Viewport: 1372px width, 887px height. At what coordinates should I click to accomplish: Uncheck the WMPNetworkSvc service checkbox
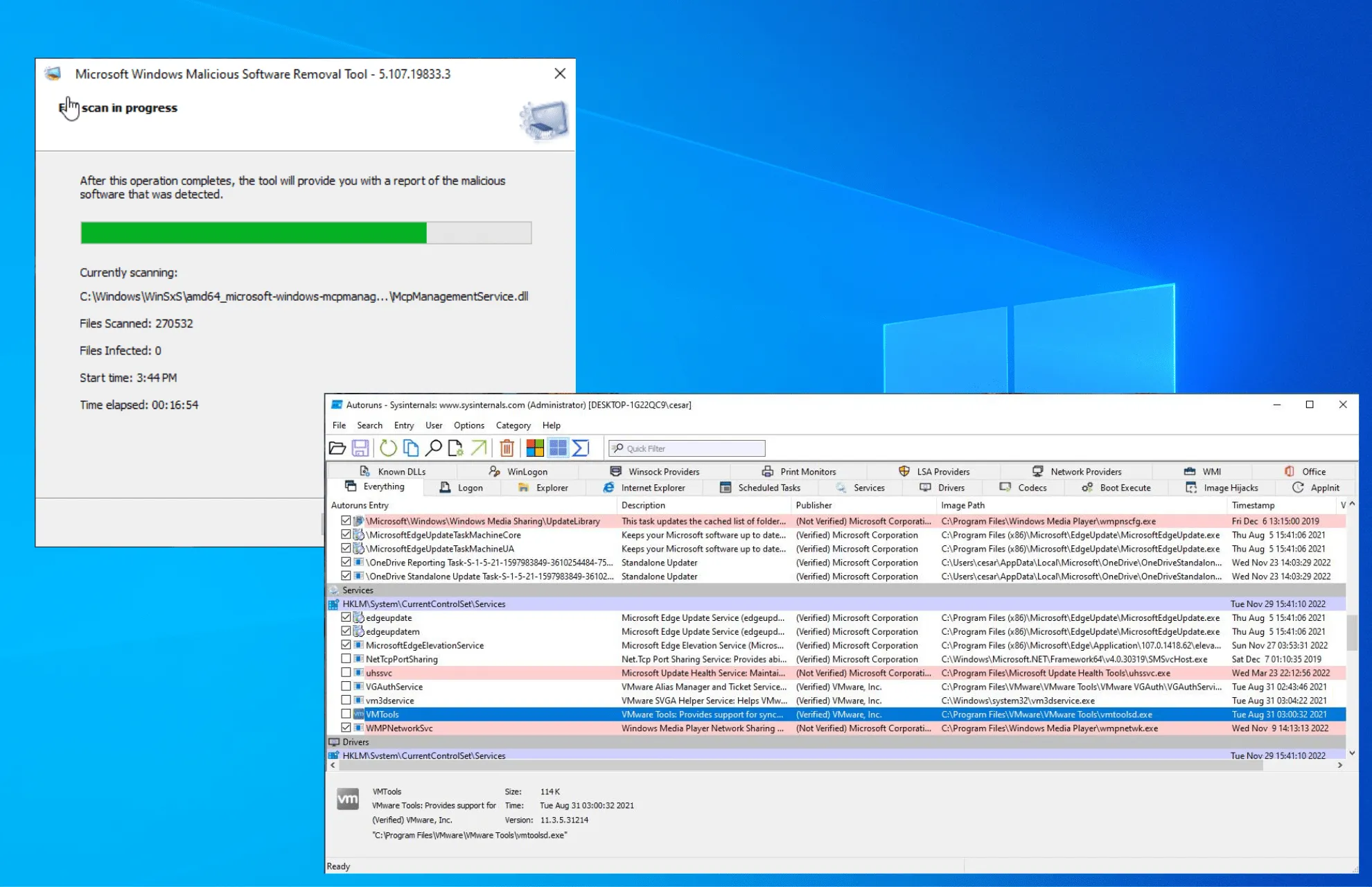click(346, 728)
